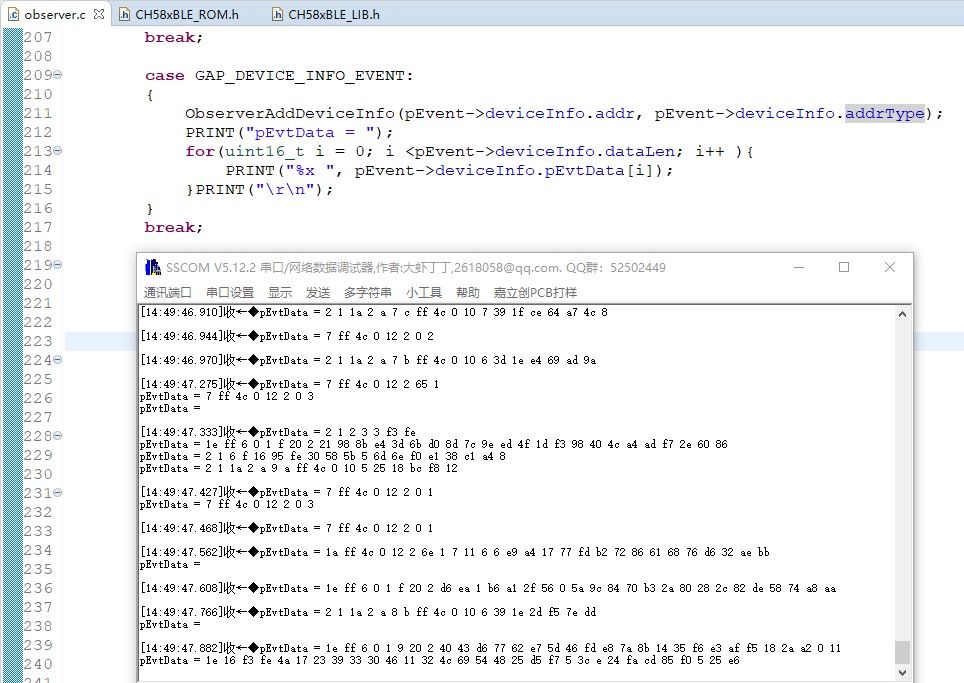Collapse the code block at line 209
The height and width of the screenshot is (683, 964).
point(58,75)
